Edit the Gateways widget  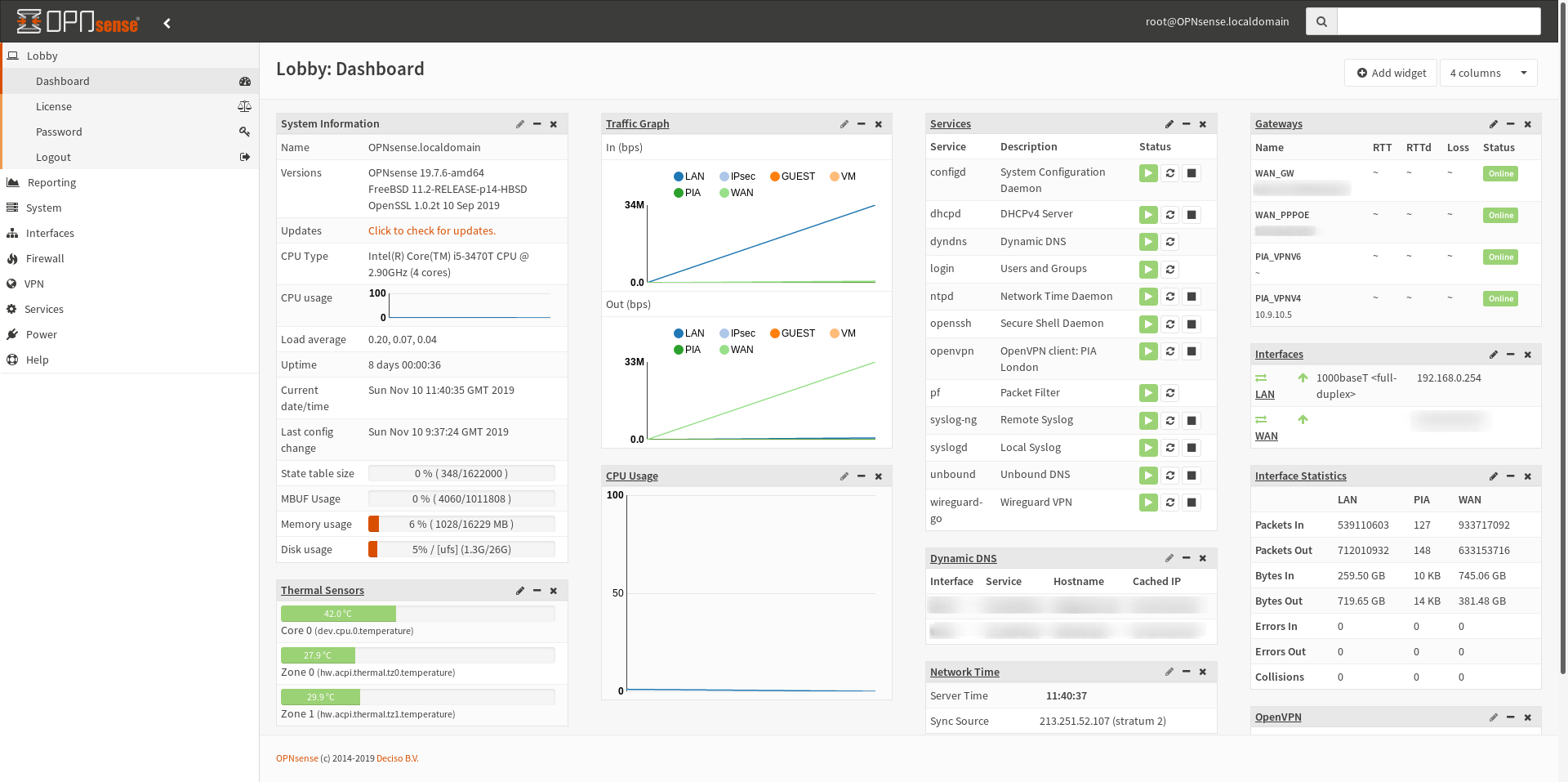(x=1494, y=124)
